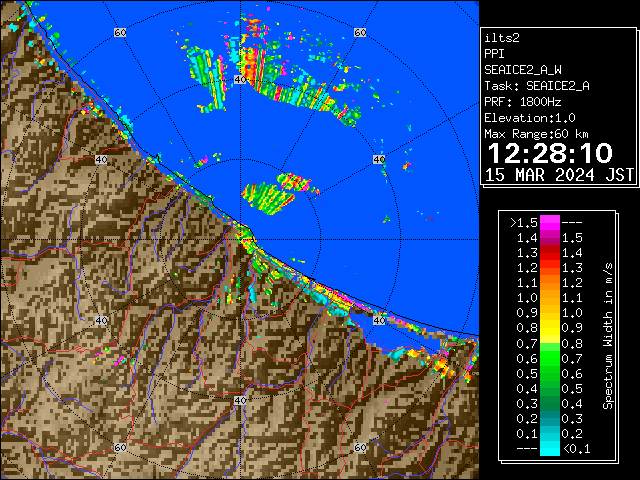Click the '0.9' label in right legend column
The width and height of the screenshot is (640, 480).
[572, 329]
